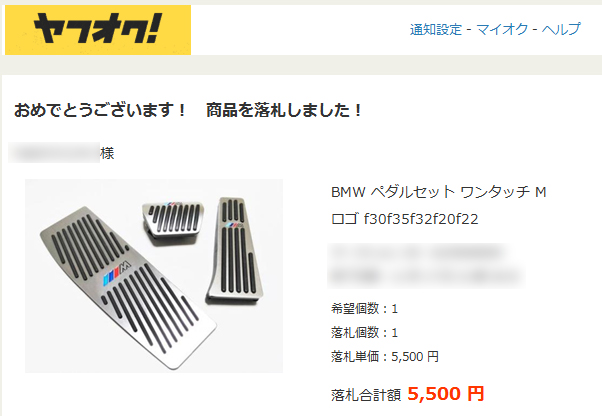Click the 商品を落札しました！ heading text
Viewport: 602px width, 416px height.
(x=284, y=110)
